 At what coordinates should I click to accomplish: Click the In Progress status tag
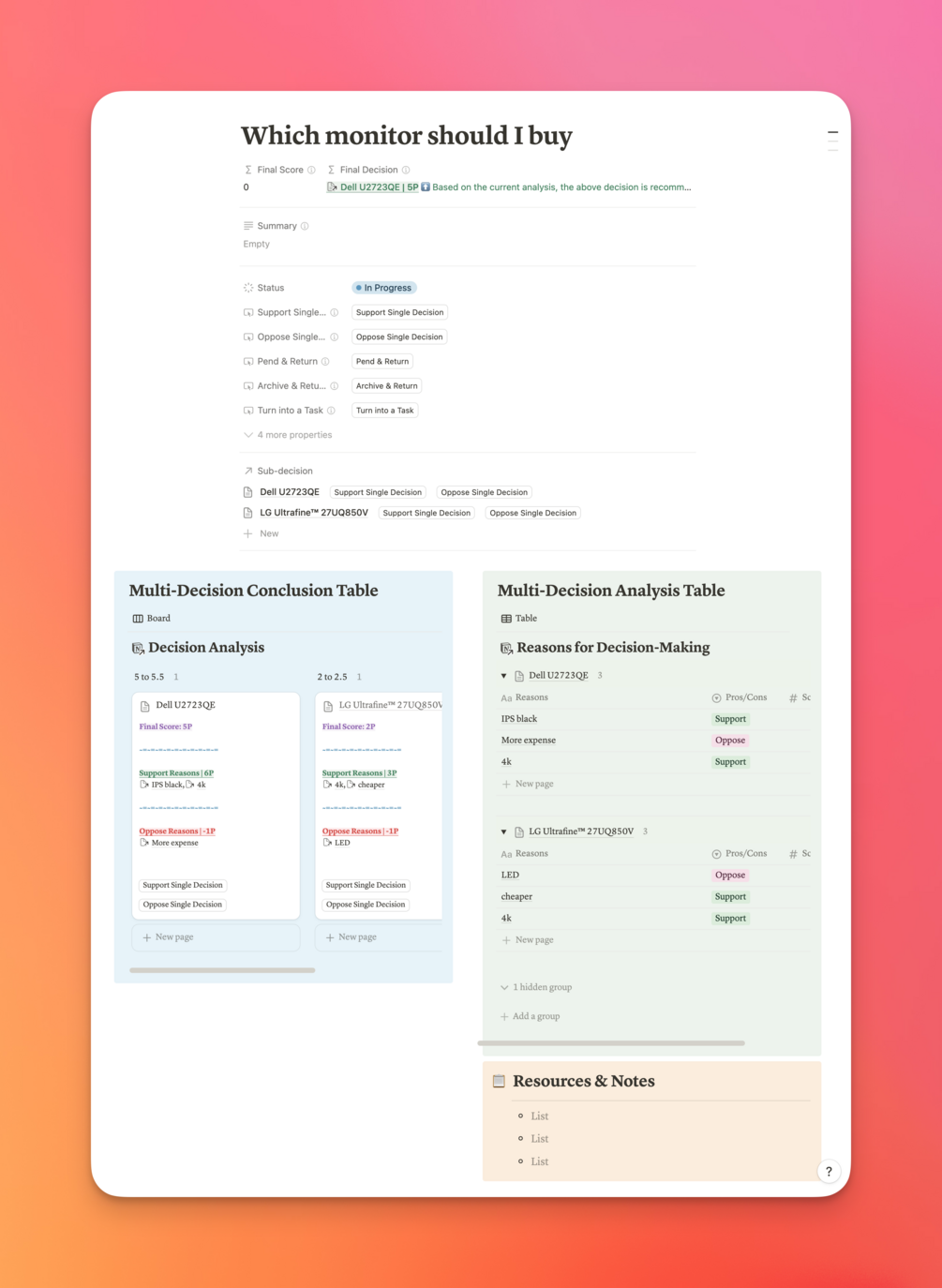(x=384, y=288)
